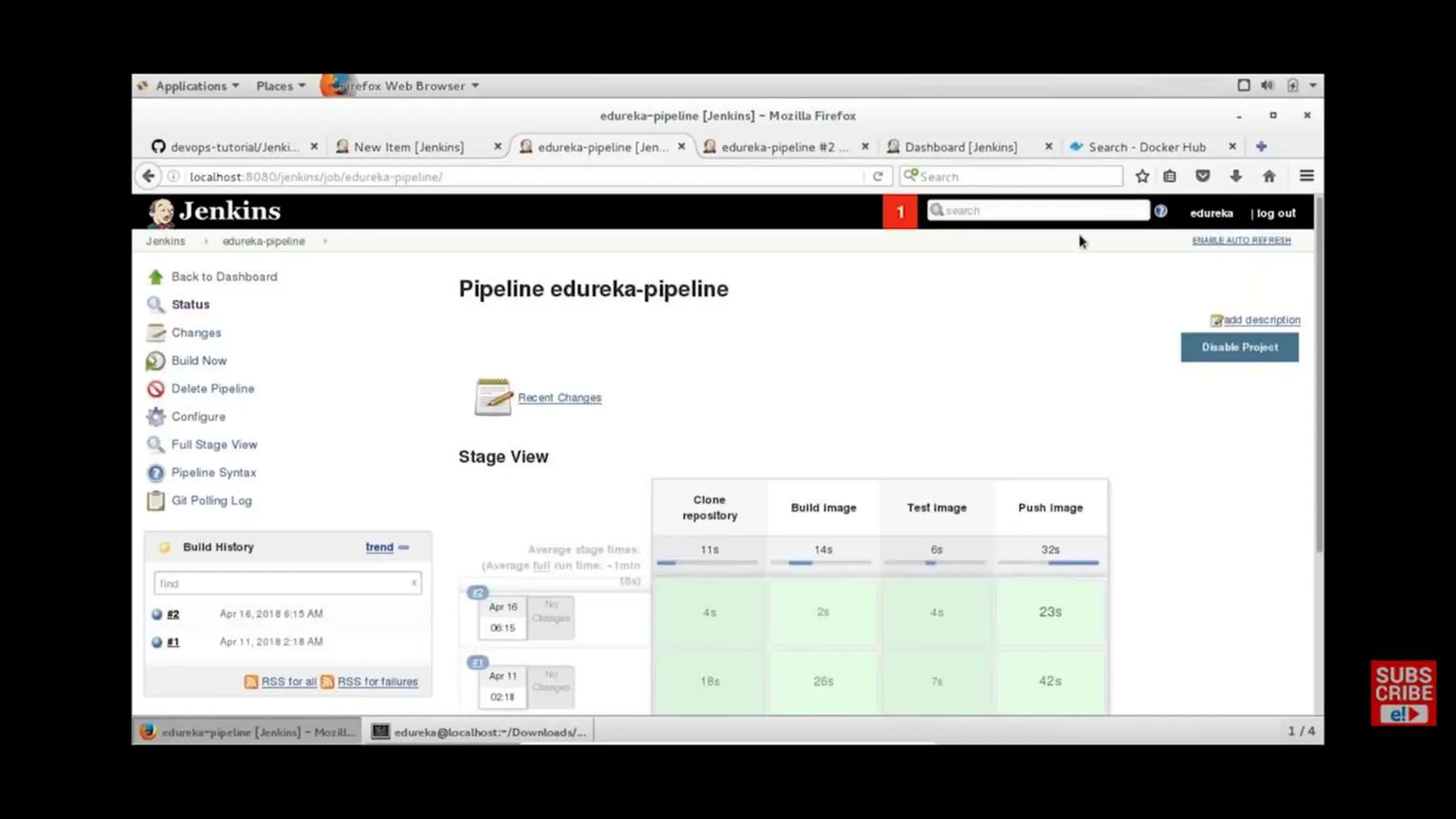Click the Firefox back arrow button

pyautogui.click(x=148, y=176)
